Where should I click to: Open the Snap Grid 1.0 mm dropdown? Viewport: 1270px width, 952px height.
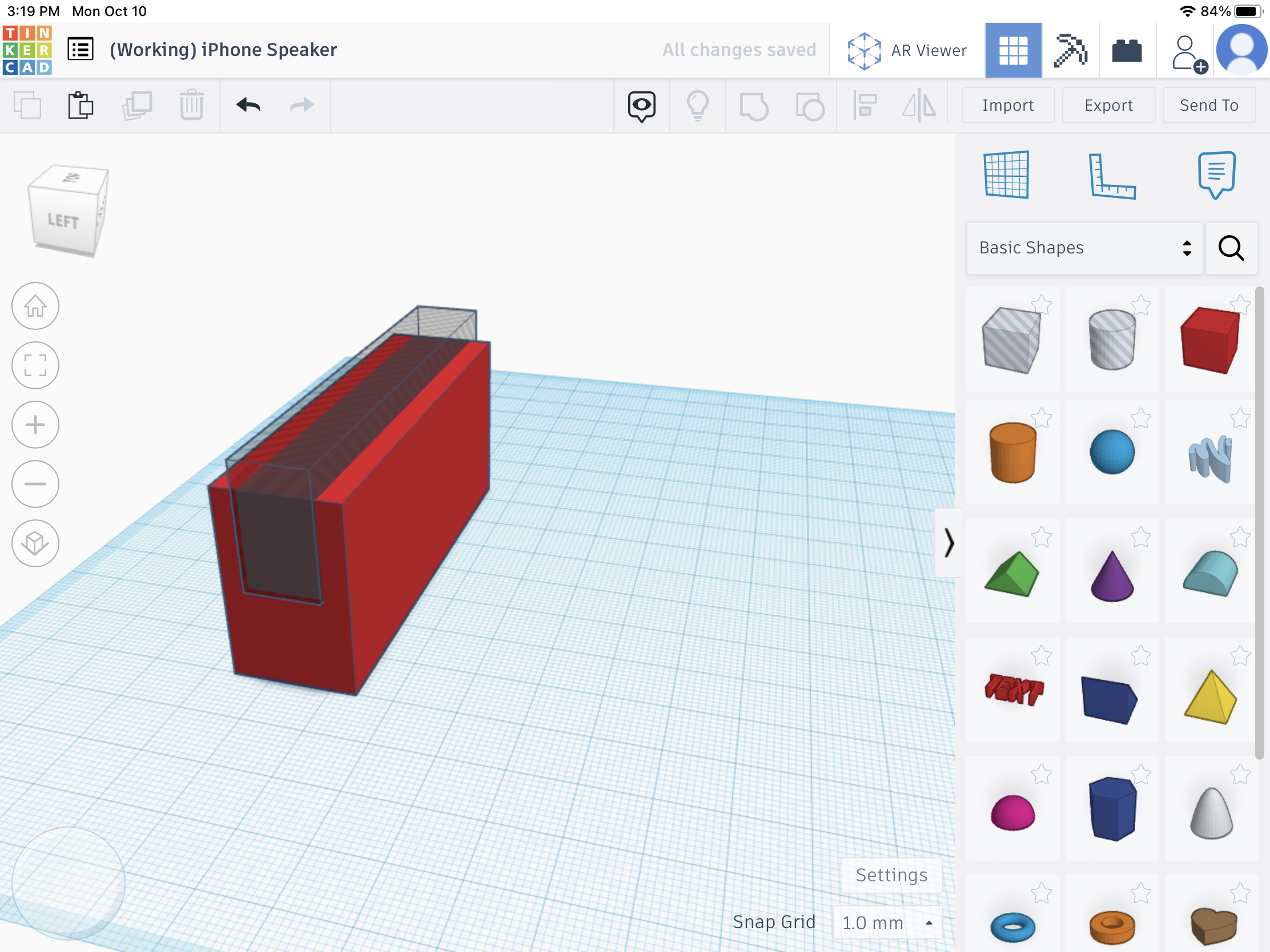click(x=887, y=923)
